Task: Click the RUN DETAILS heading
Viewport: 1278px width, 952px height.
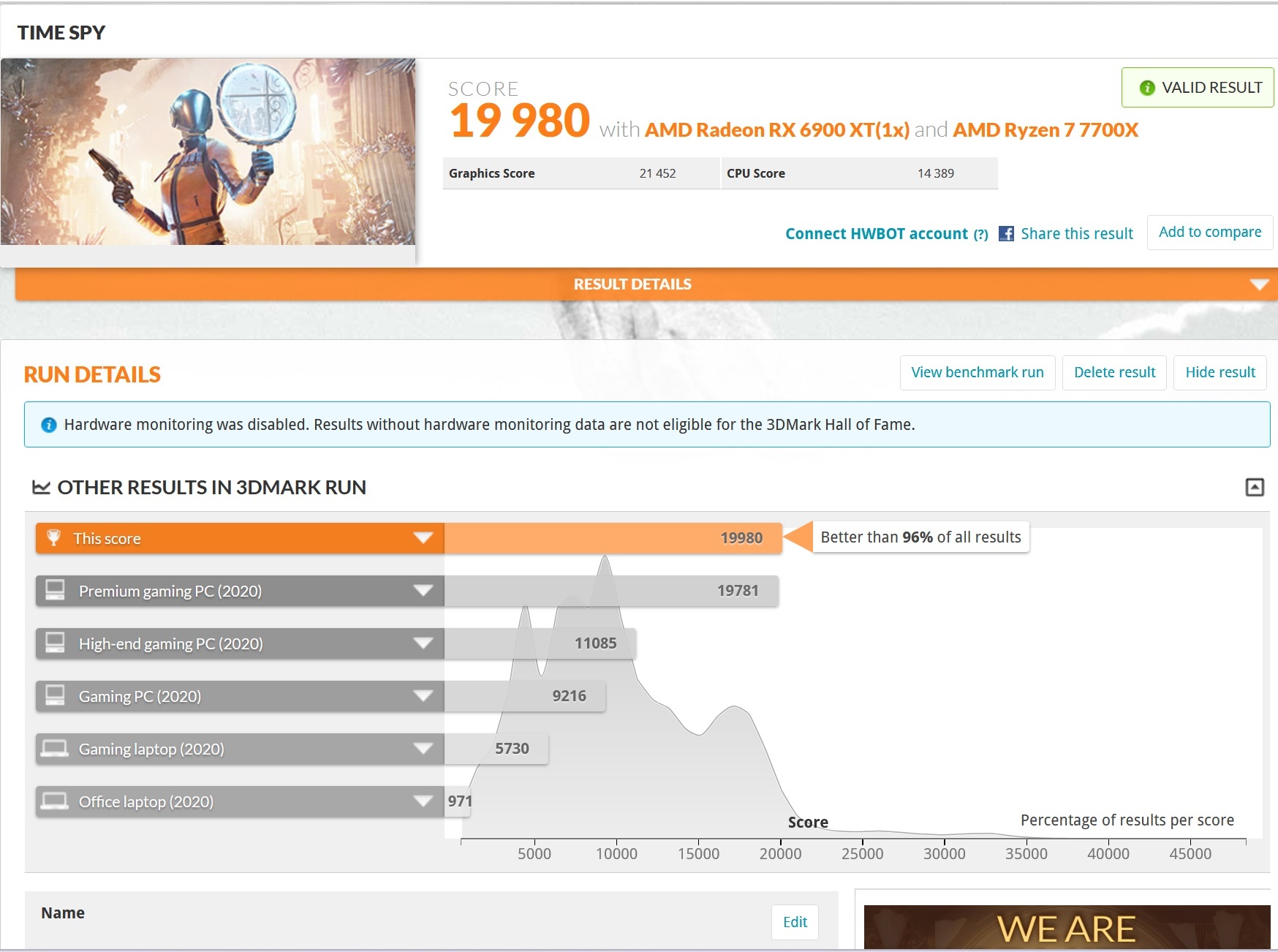Action: click(92, 374)
